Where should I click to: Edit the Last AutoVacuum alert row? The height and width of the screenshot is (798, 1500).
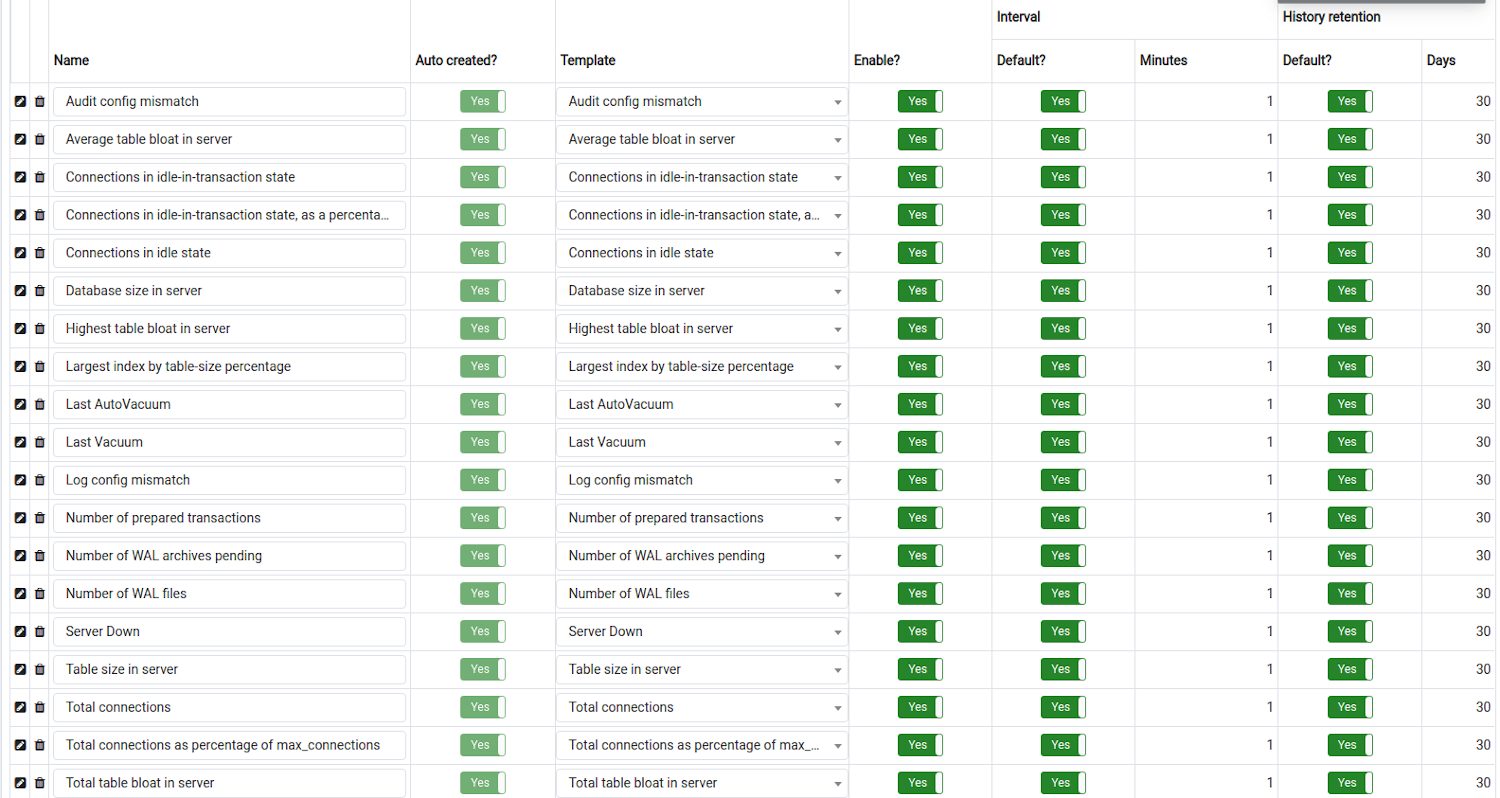(x=20, y=404)
